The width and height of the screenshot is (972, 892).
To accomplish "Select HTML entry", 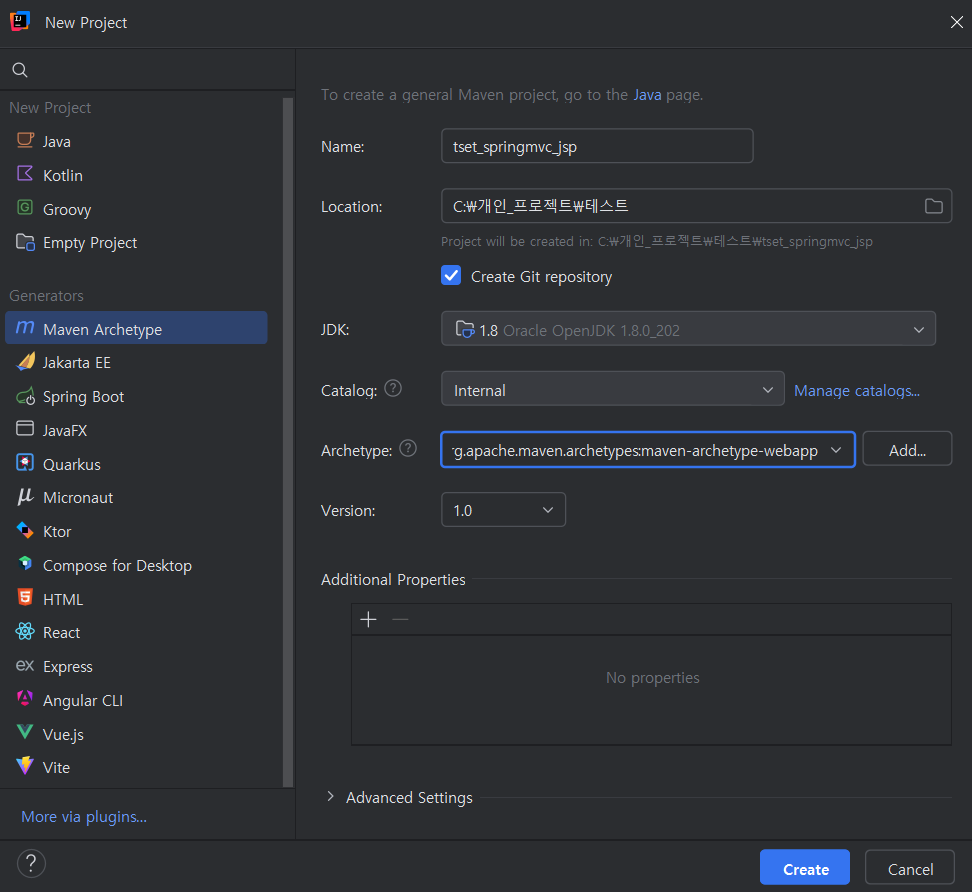I will [x=136, y=599].
